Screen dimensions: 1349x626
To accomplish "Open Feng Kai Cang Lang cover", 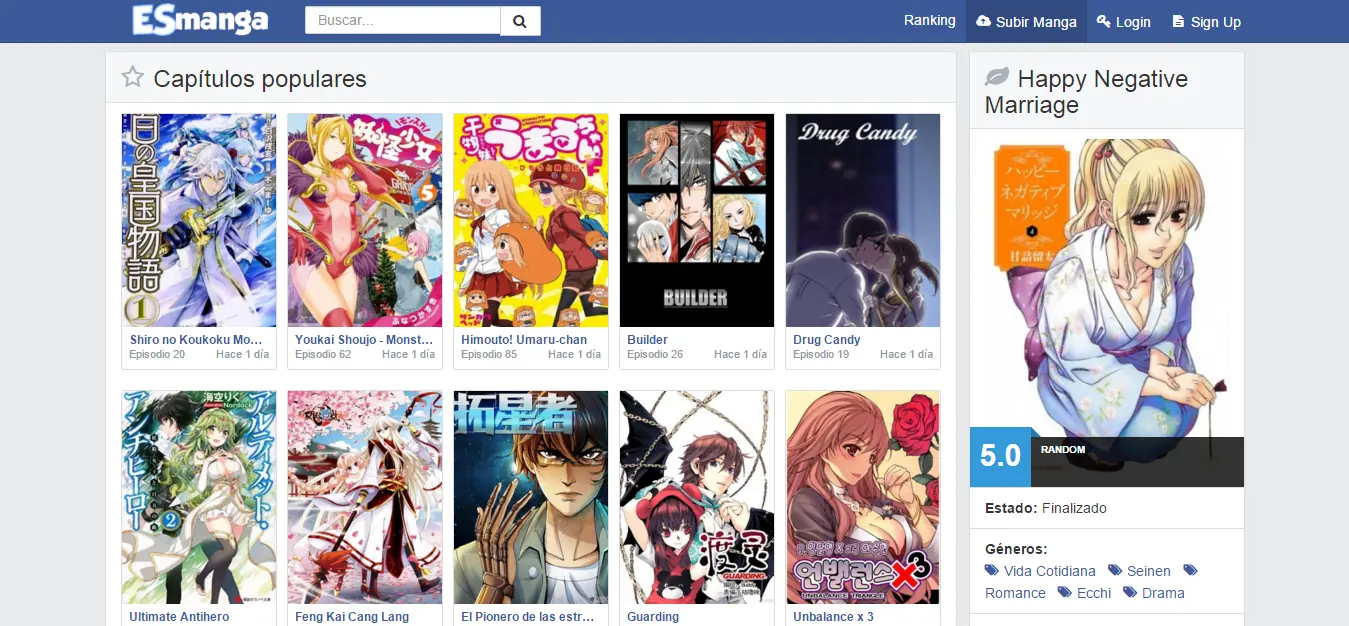I will [365, 497].
